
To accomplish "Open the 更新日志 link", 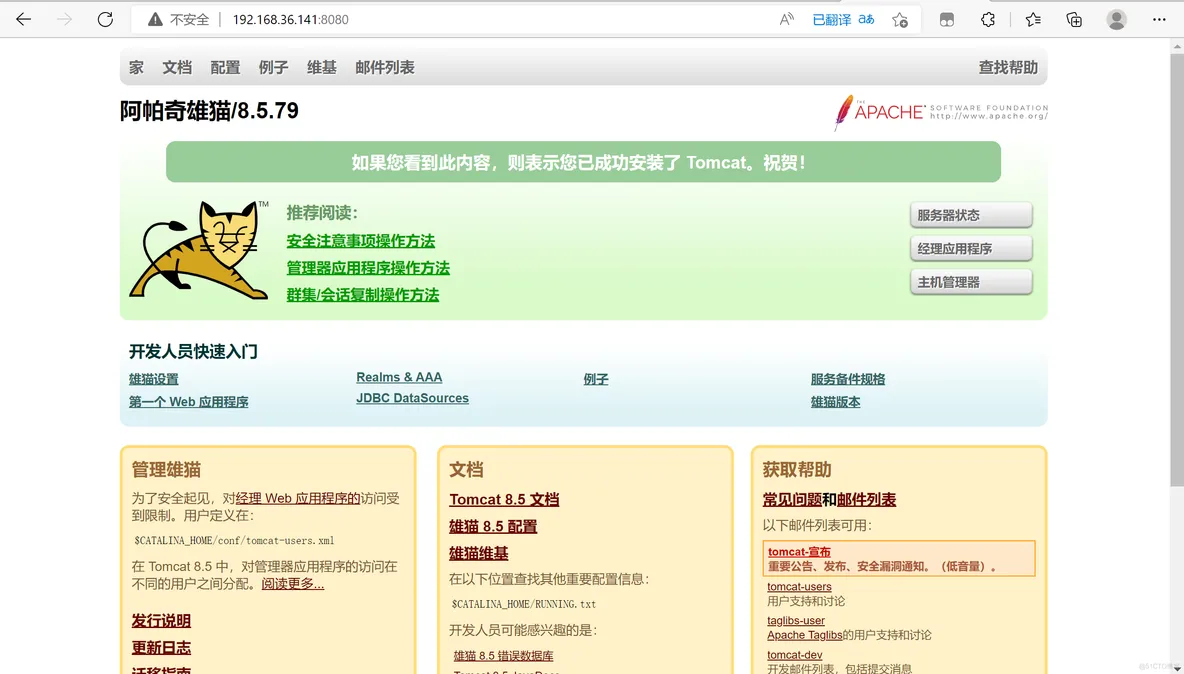I will pyautogui.click(x=162, y=648).
